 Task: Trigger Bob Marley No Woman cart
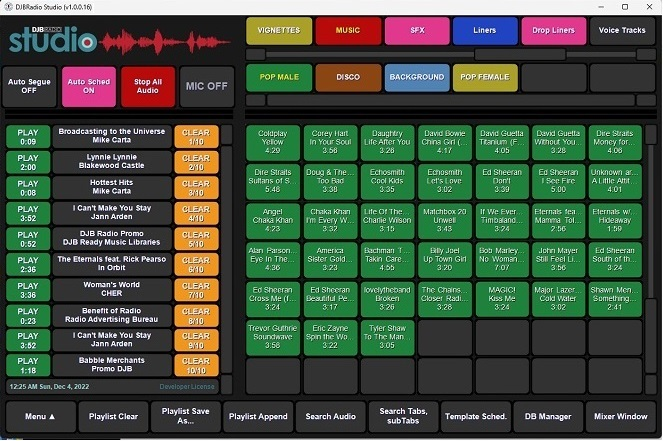coord(502,260)
